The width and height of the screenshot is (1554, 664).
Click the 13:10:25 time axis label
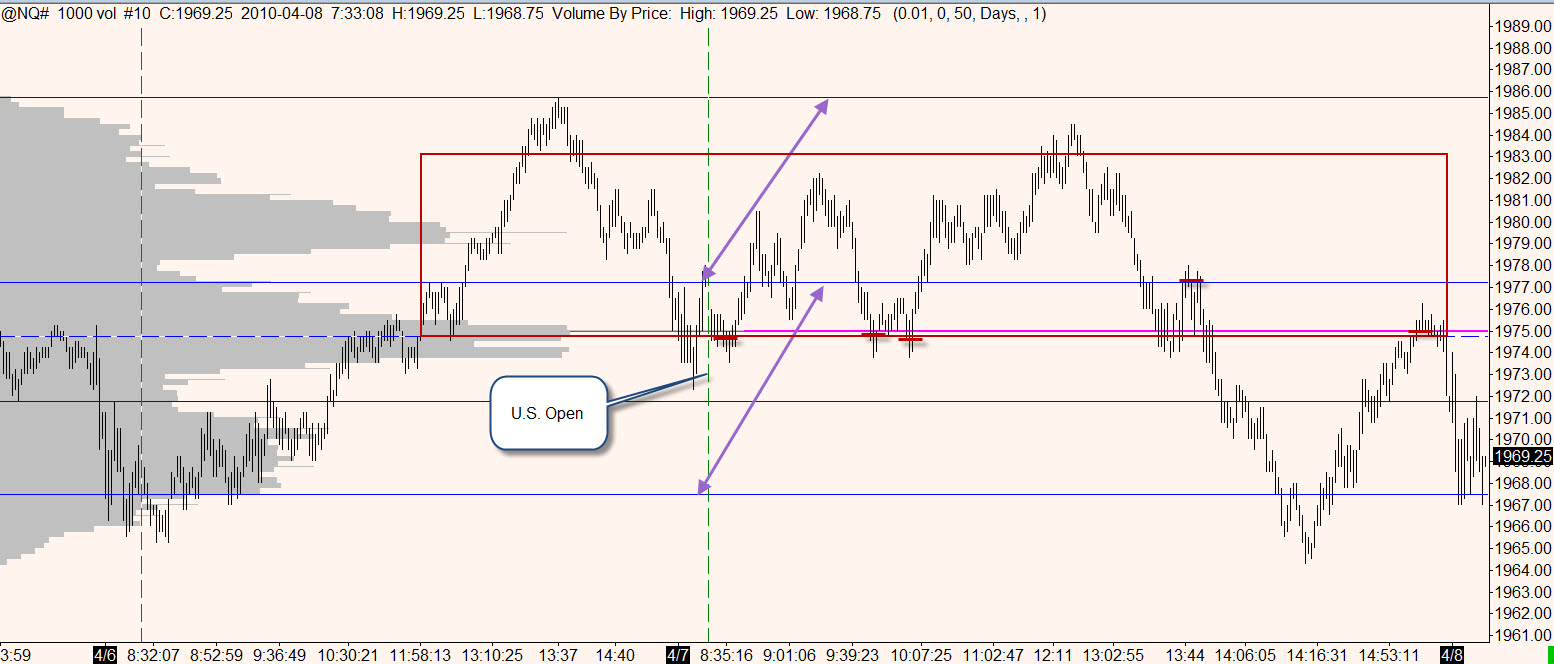click(493, 656)
